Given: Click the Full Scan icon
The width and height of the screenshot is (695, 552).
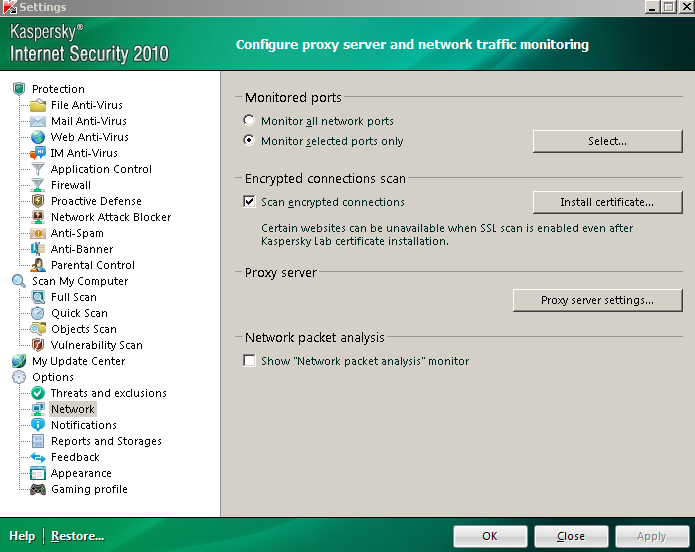Looking at the screenshot, I should coord(38,298).
